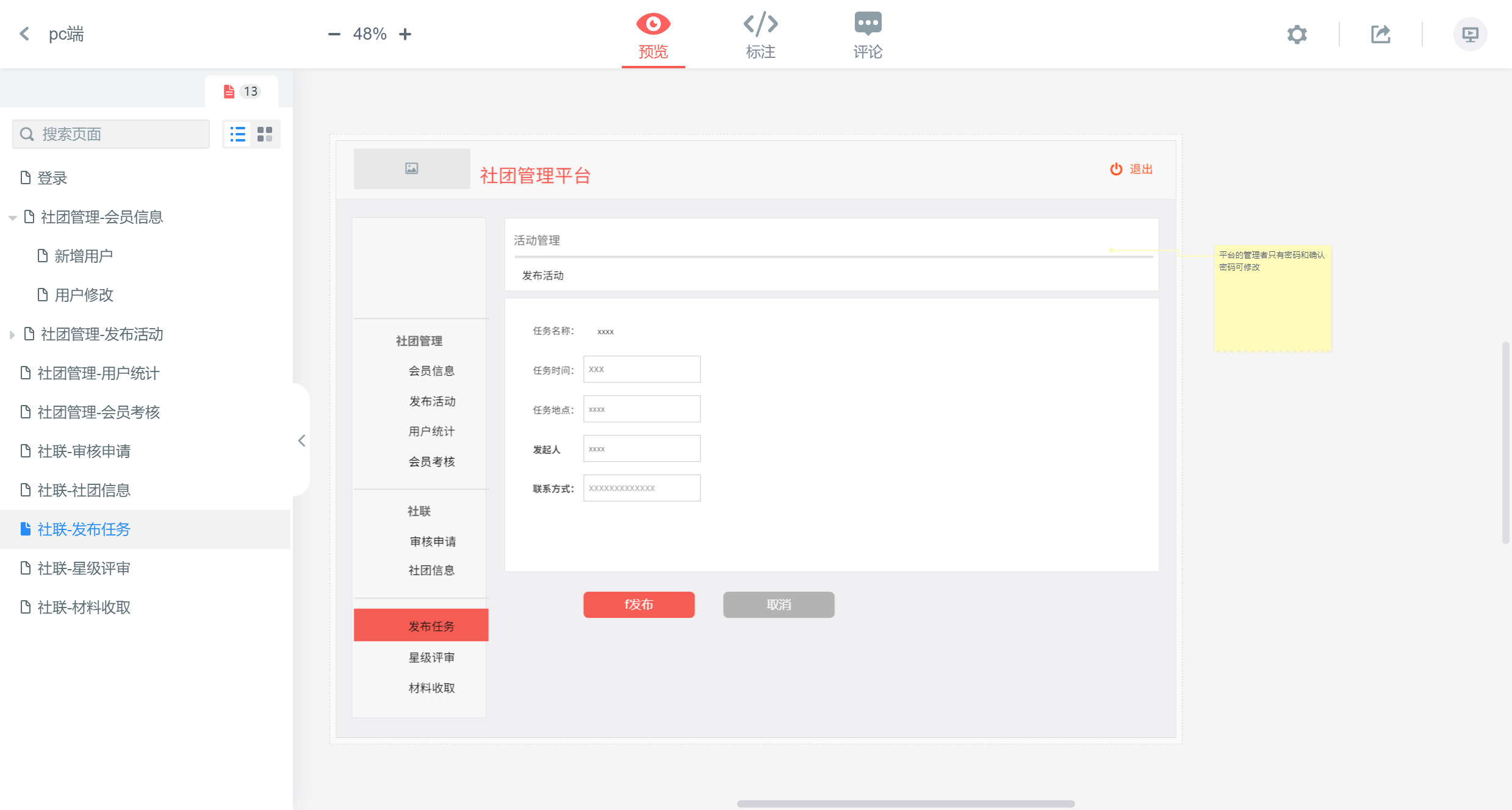Expand the 社团管理-发布活动 tree node

[x=12, y=335]
